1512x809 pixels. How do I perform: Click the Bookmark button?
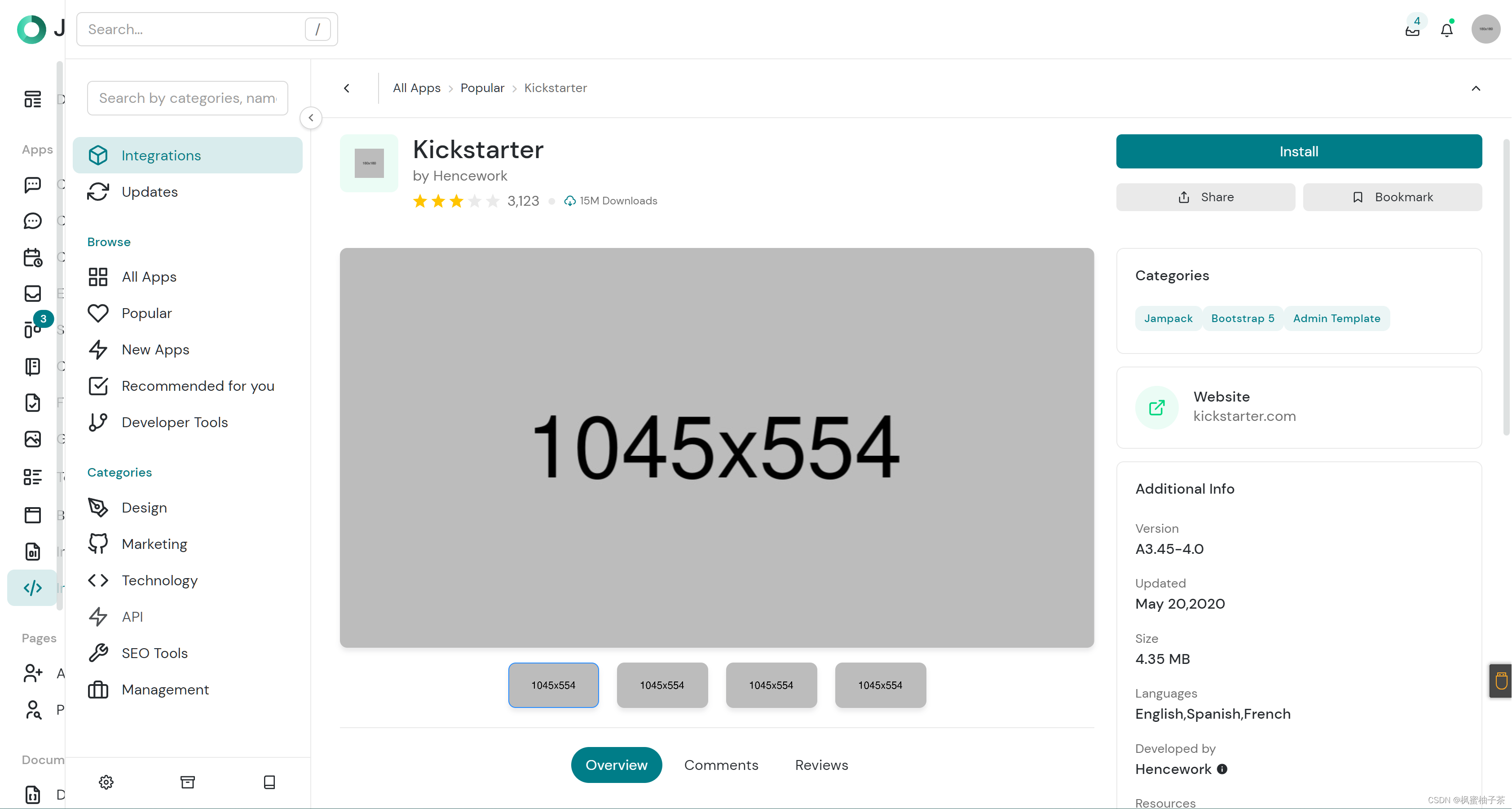1392,197
